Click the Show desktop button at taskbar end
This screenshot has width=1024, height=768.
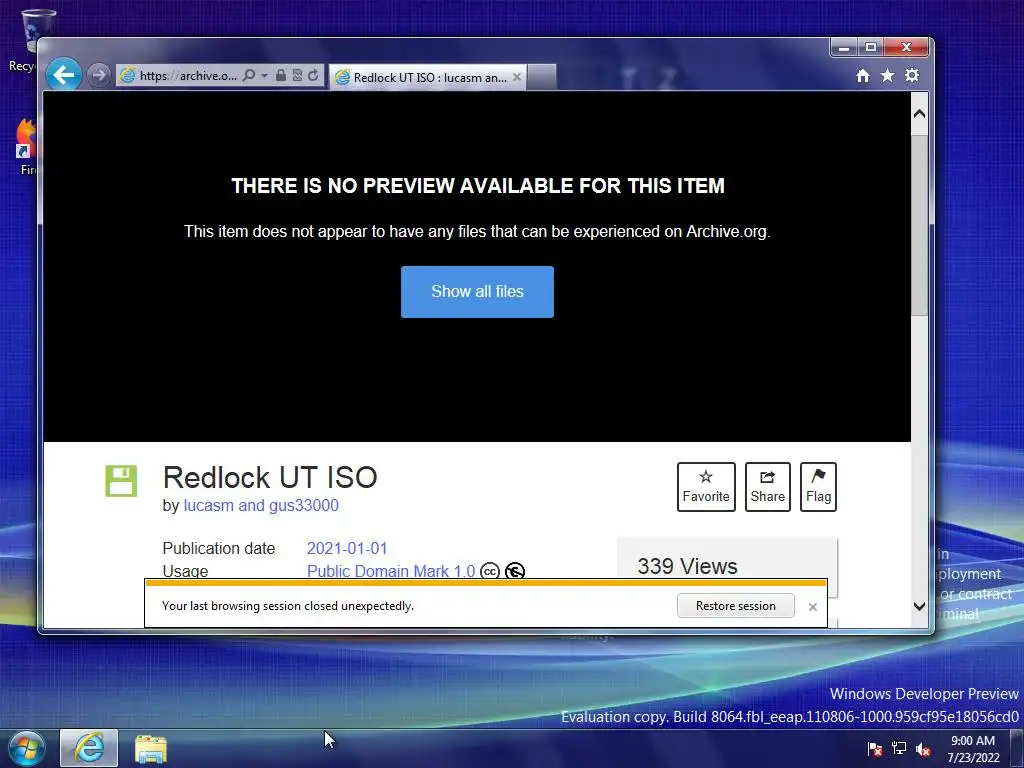1017,749
